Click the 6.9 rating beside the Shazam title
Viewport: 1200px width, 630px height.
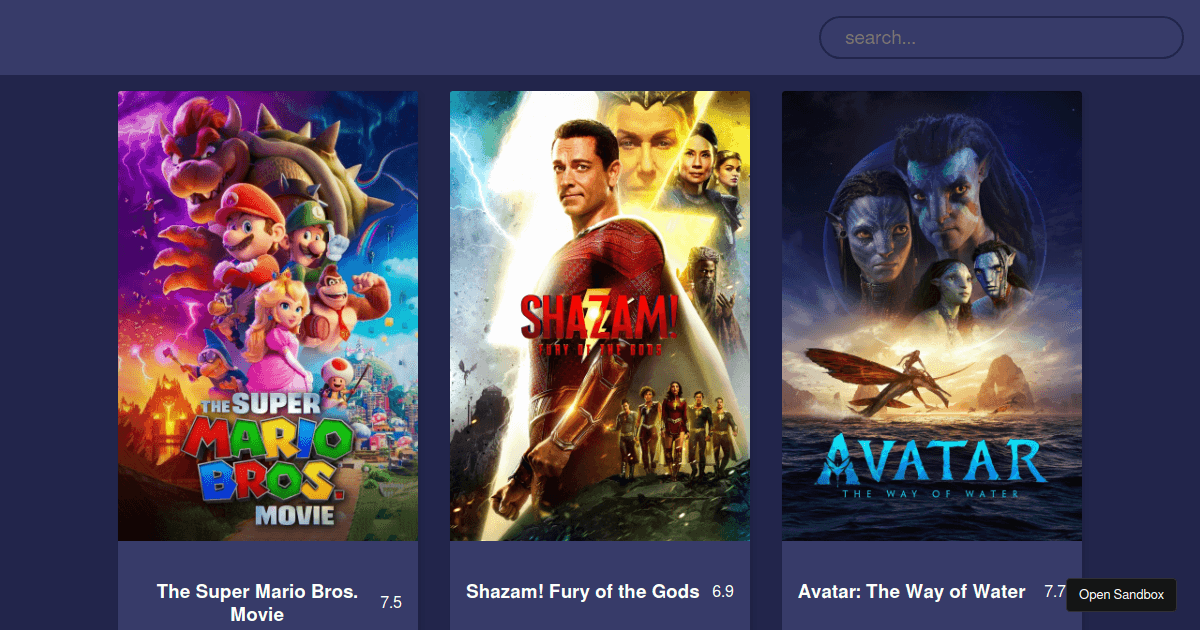pos(723,592)
